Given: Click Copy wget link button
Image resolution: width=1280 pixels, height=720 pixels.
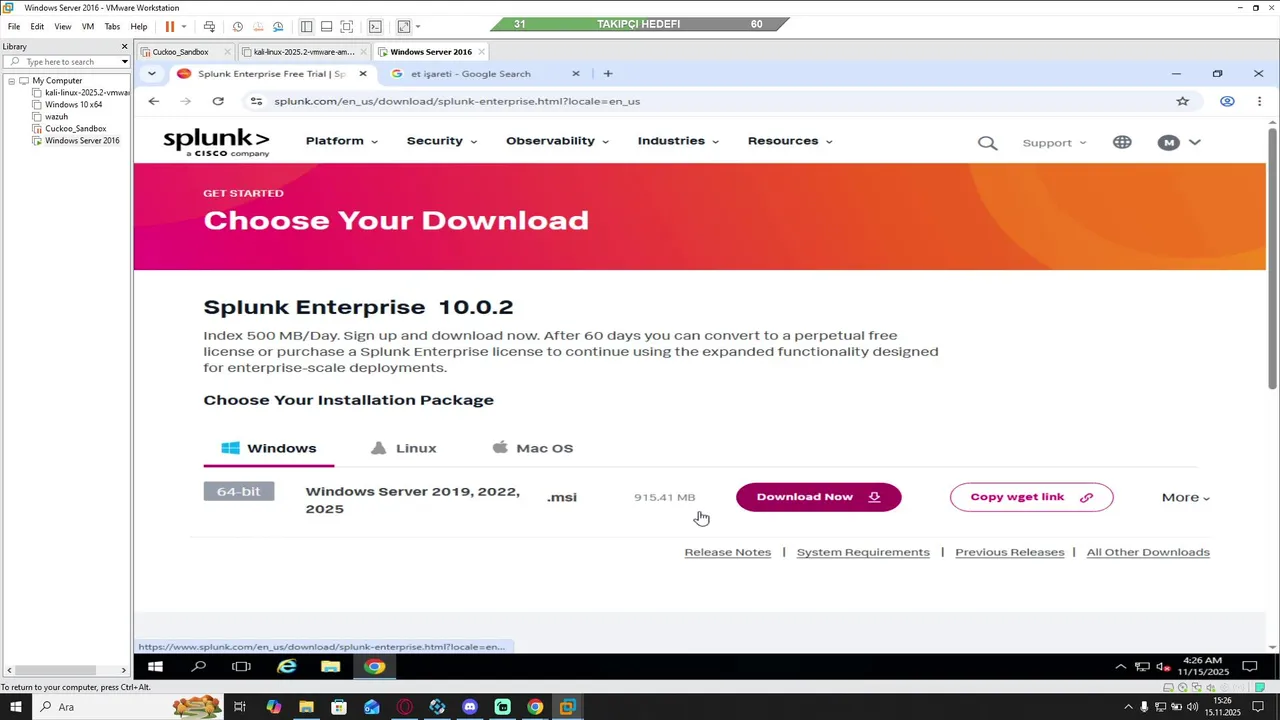Looking at the screenshot, I should point(1031,497).
